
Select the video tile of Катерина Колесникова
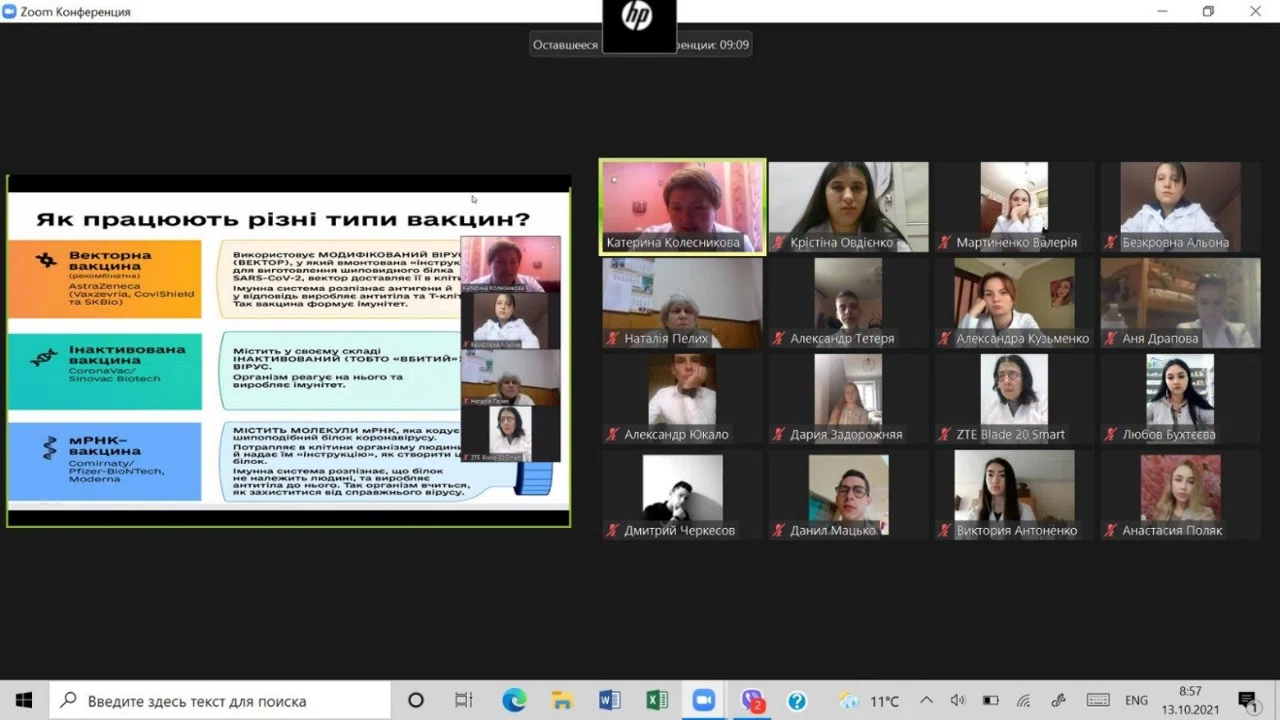[683, 207]
